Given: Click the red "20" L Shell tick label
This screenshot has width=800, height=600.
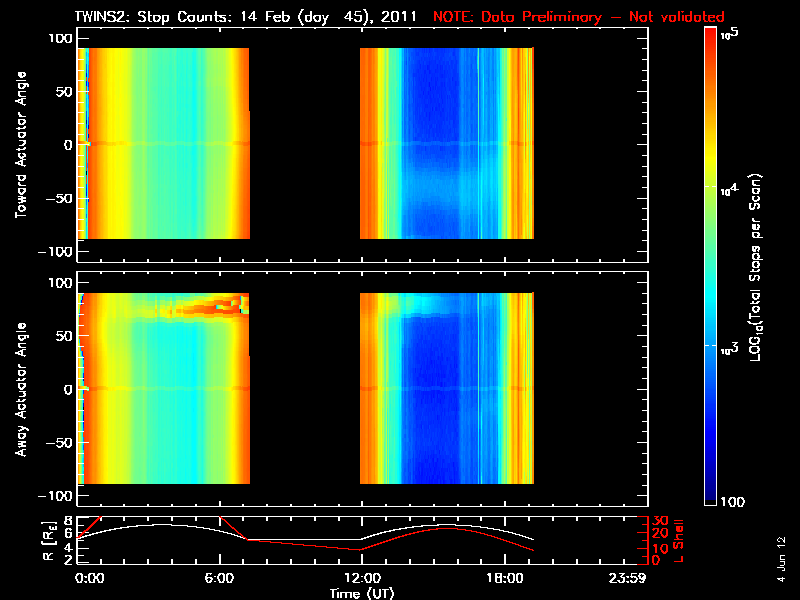Looking at the screenshot, I should (660, 533).
